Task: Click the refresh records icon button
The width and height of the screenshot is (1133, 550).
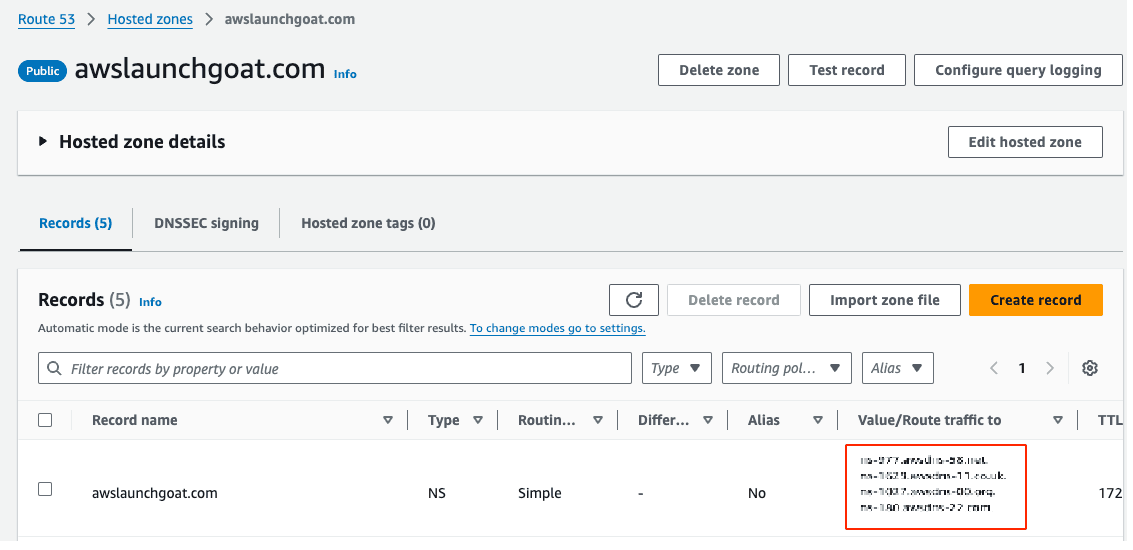Action: click(x=634, y=300)
